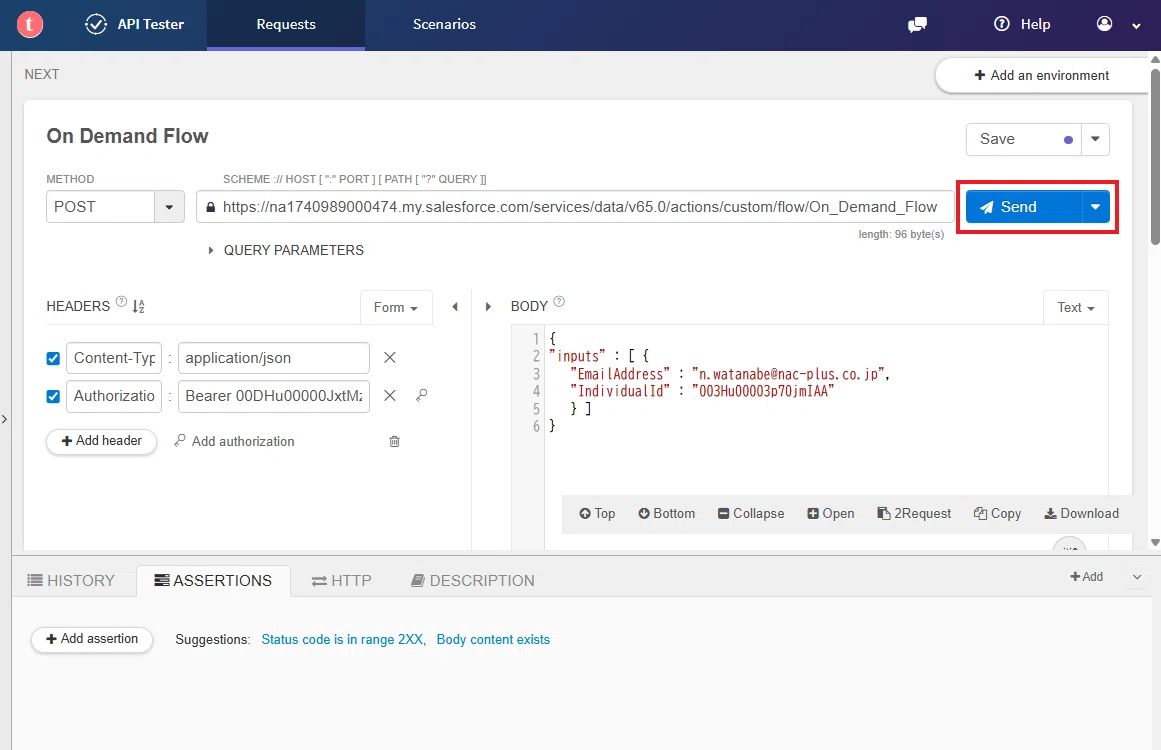The height and width of the screenshot is (750, 1161).
Task: Remove the Content-Type header
Action: tap(389, 358)
